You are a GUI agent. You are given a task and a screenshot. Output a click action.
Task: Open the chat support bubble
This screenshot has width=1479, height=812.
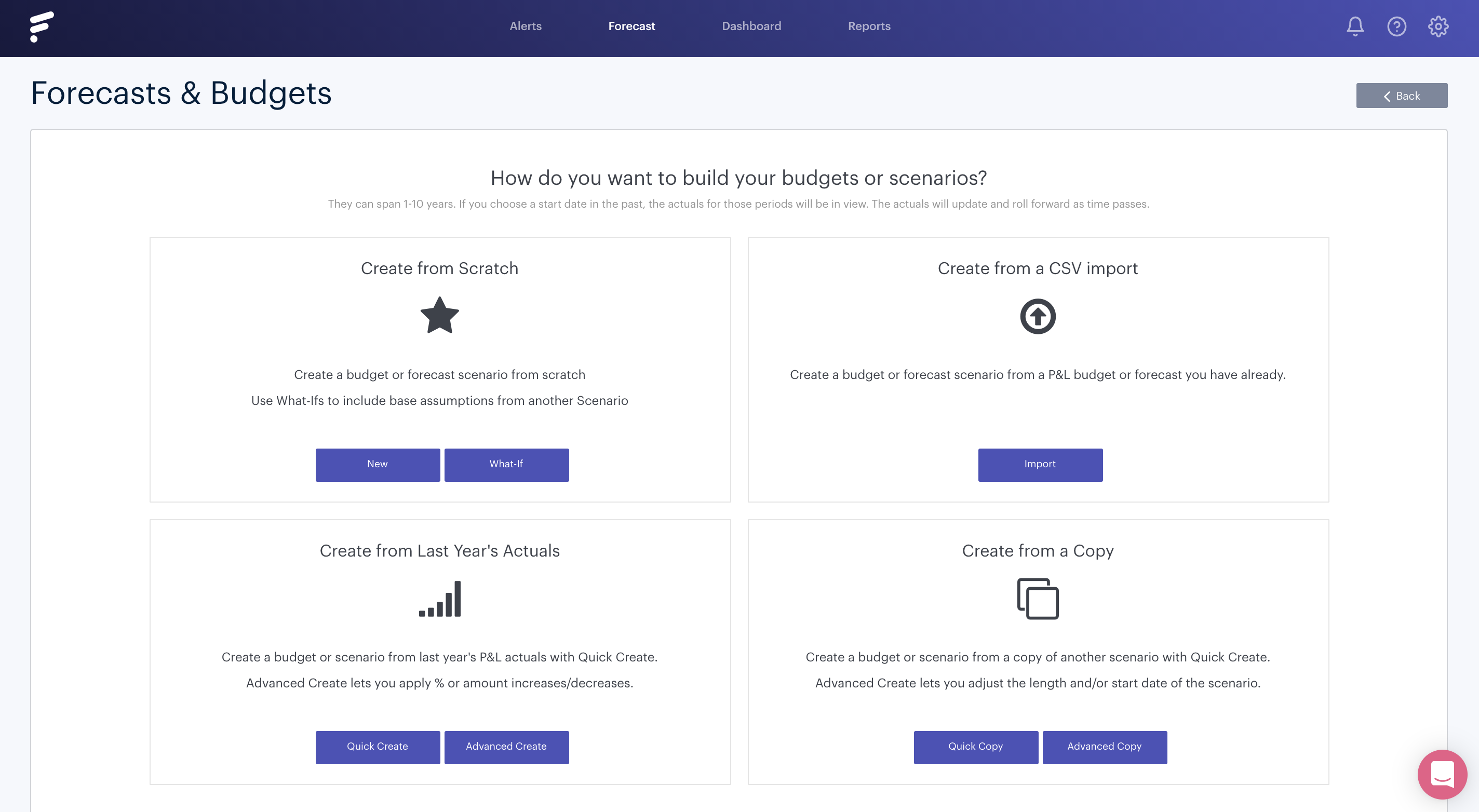1442,774
